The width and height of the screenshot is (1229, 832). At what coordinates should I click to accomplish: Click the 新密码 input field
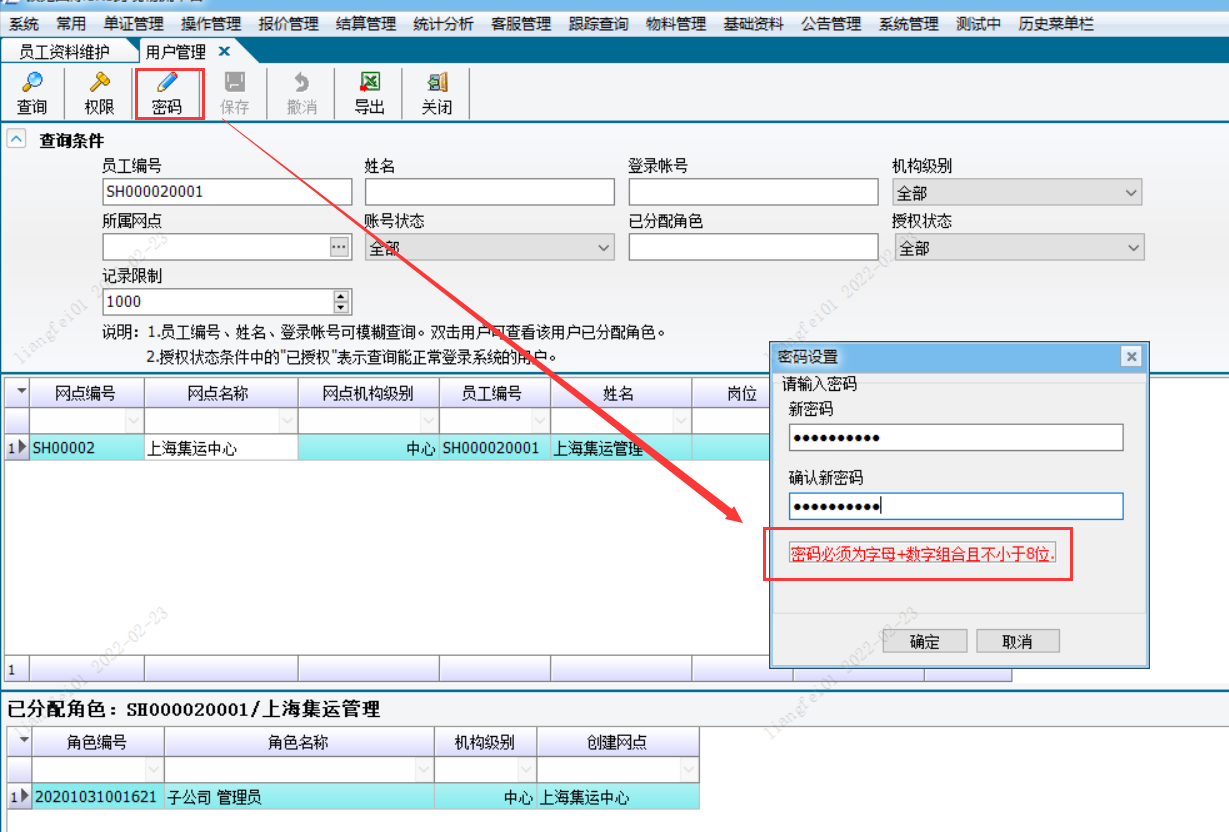(956, 438)
